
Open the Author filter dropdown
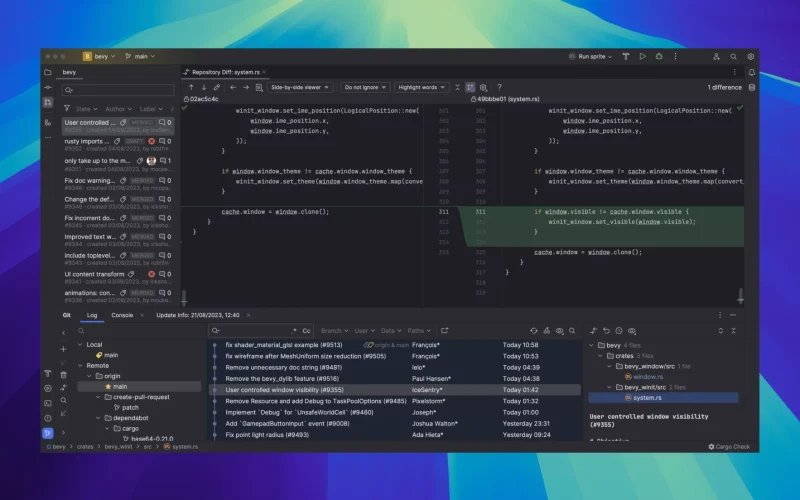click(x=118, y=109)
